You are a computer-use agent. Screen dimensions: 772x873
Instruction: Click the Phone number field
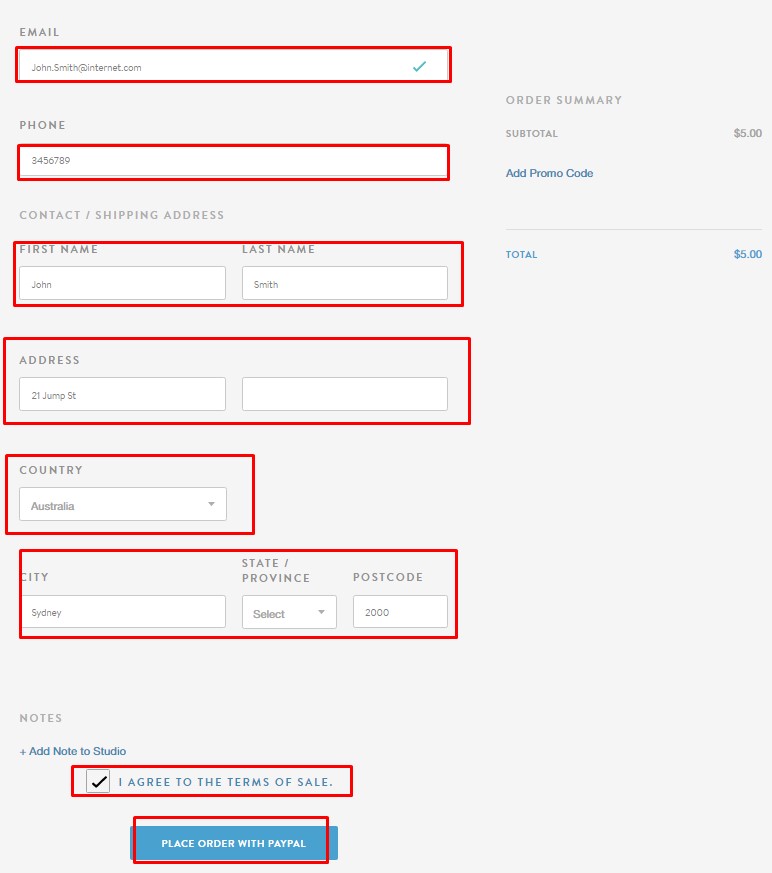pyautogui.click(x=233, y=161)
